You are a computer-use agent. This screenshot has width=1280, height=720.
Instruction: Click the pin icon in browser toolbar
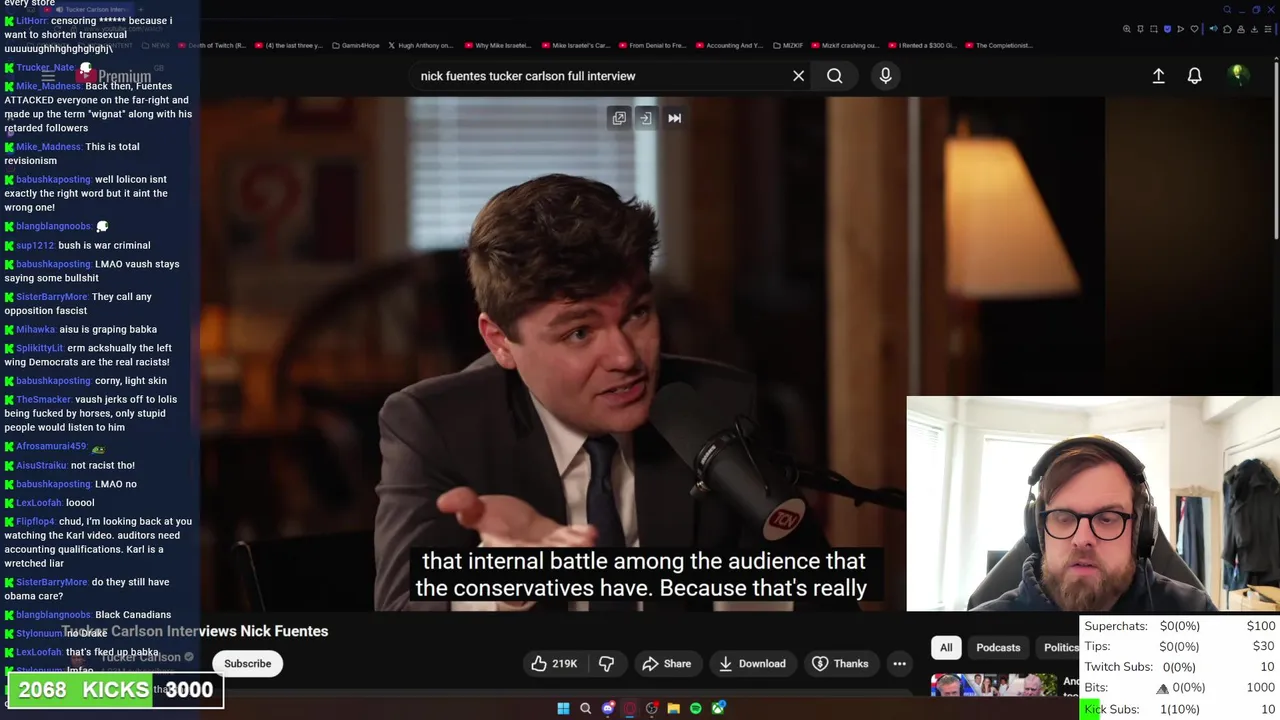(1140, 29)
